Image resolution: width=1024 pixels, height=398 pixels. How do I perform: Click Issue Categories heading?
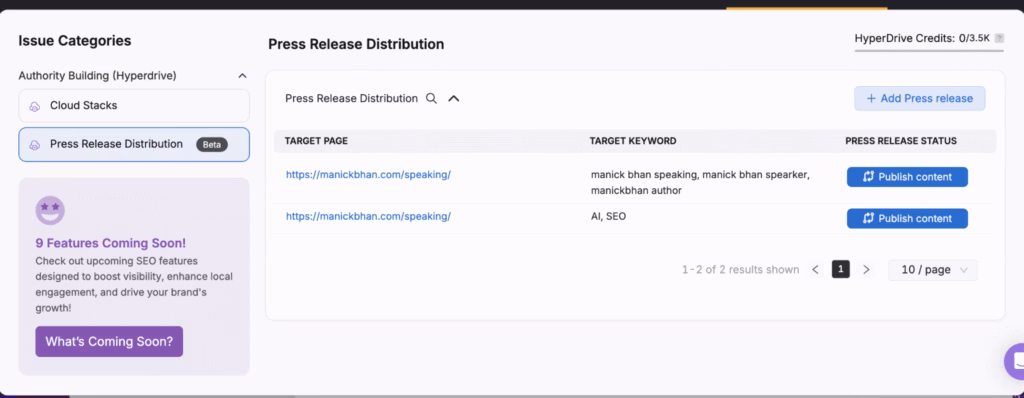pos(74,41)
